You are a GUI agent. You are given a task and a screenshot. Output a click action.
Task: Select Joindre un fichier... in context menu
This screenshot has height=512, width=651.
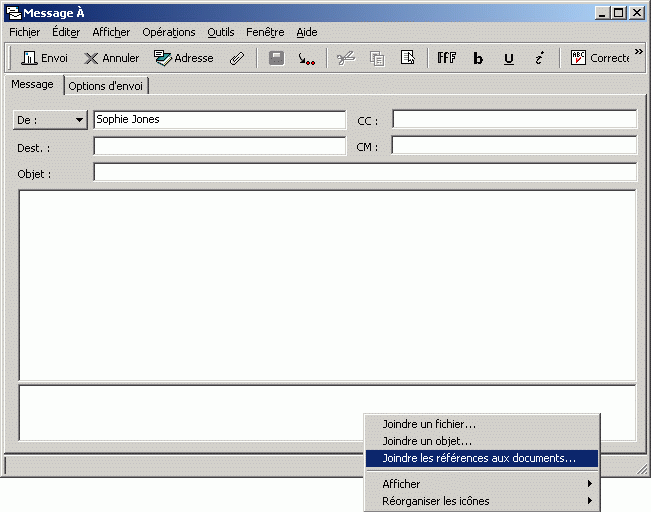click(482, 424)
